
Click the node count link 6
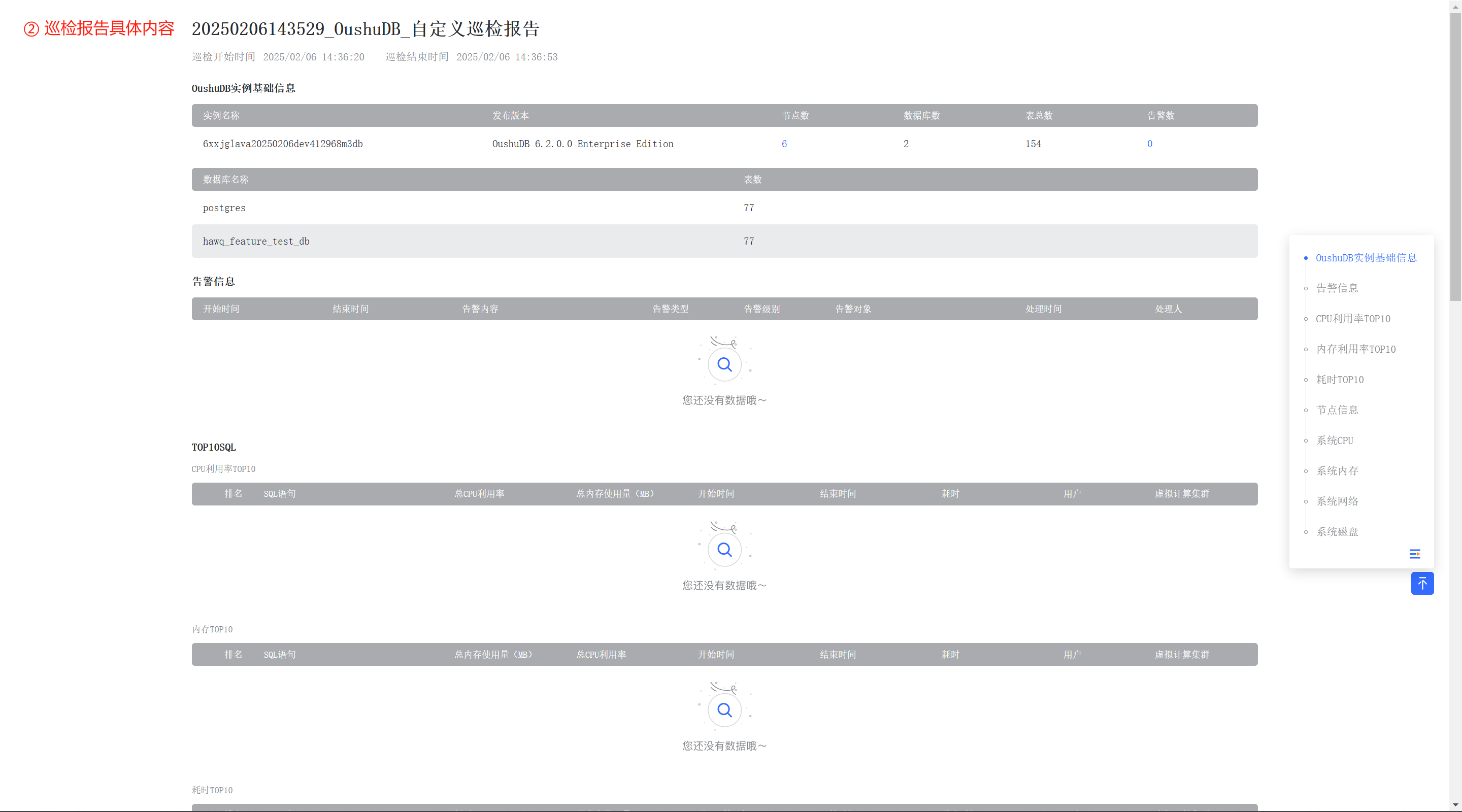click(784, 144)
